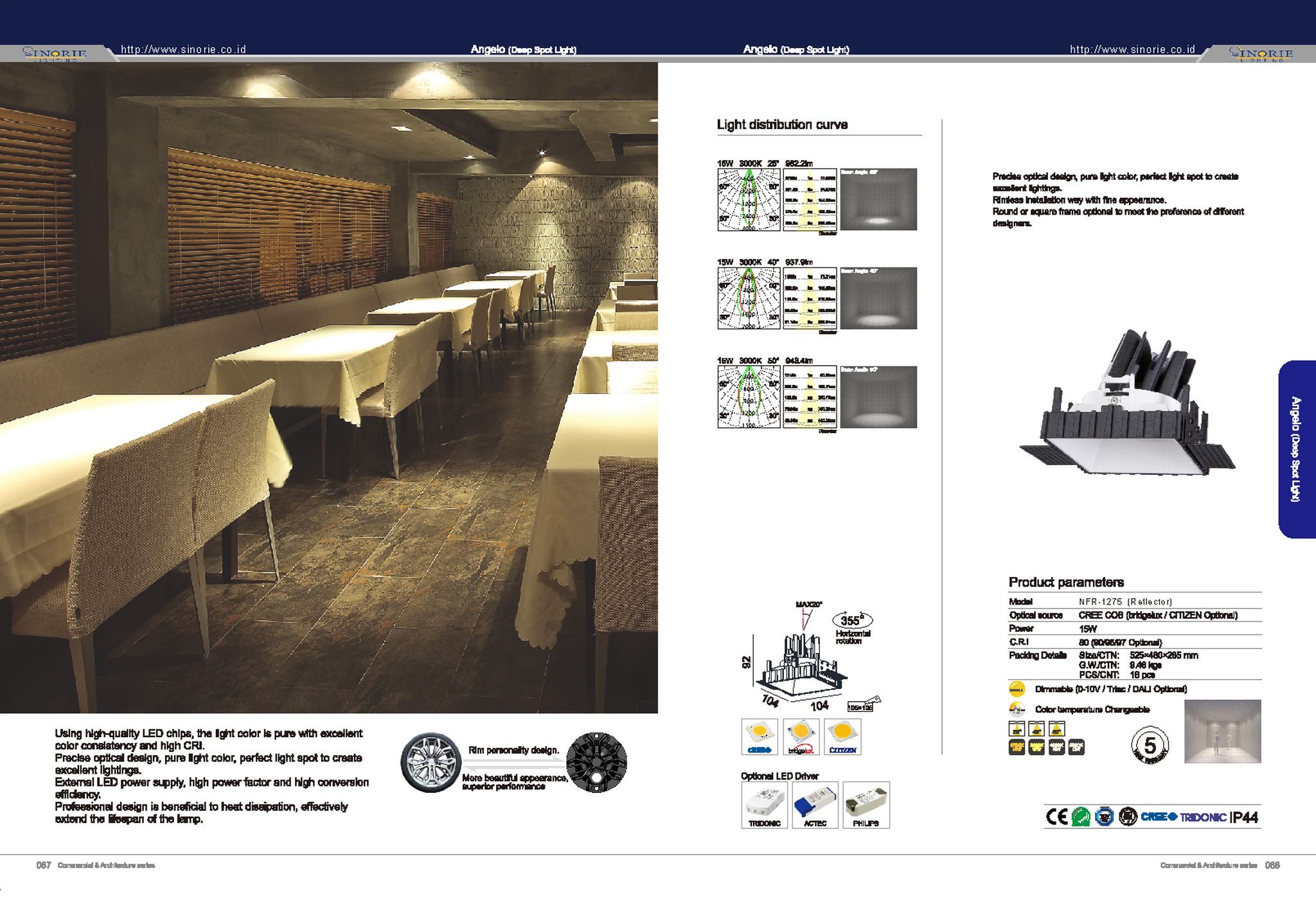Click the yellow Dimmable icon
1316x899 pixels.
[x=1017, y=689]
